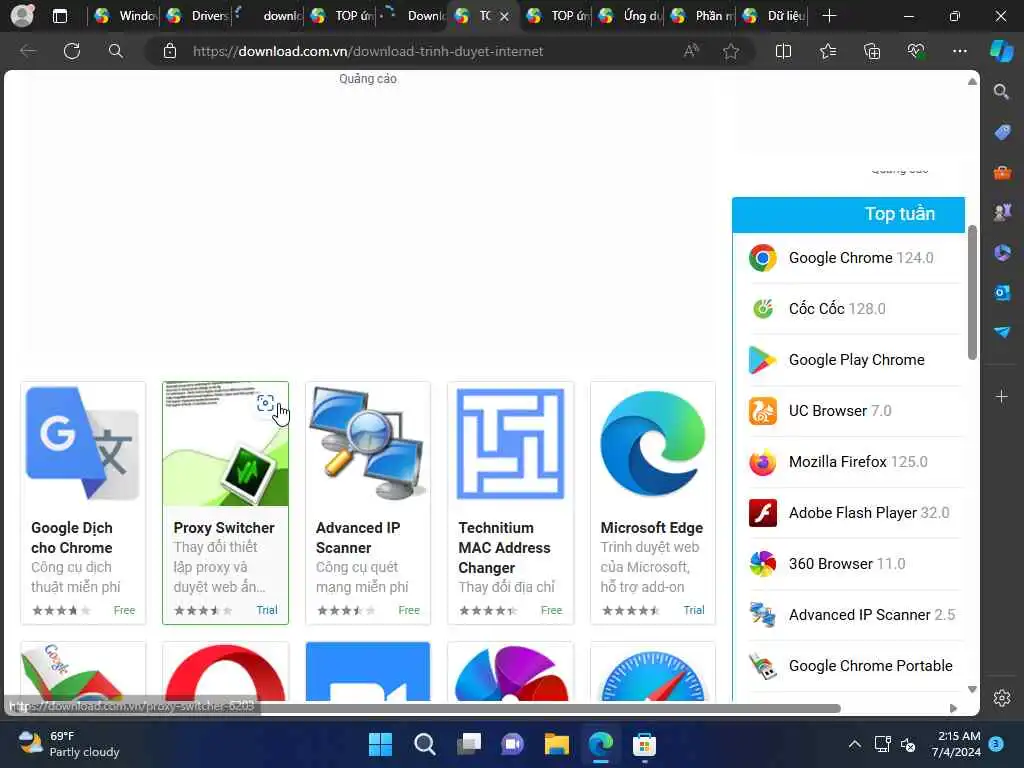Add this page to favorites star icon
This screenshot has height=768, width=1024.
click(x=731, y=51)
